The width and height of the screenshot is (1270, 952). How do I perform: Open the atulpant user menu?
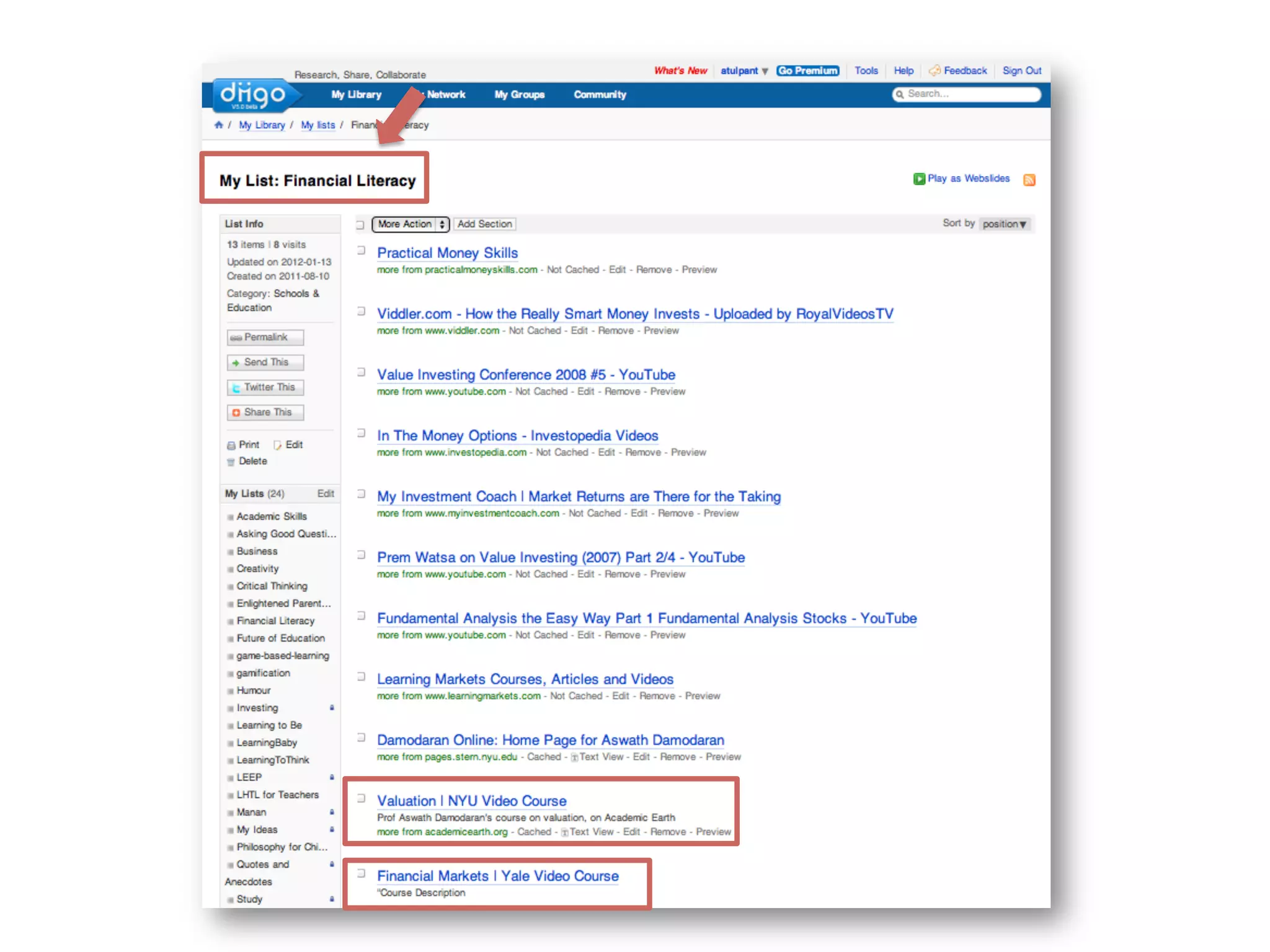pos(744,71)
